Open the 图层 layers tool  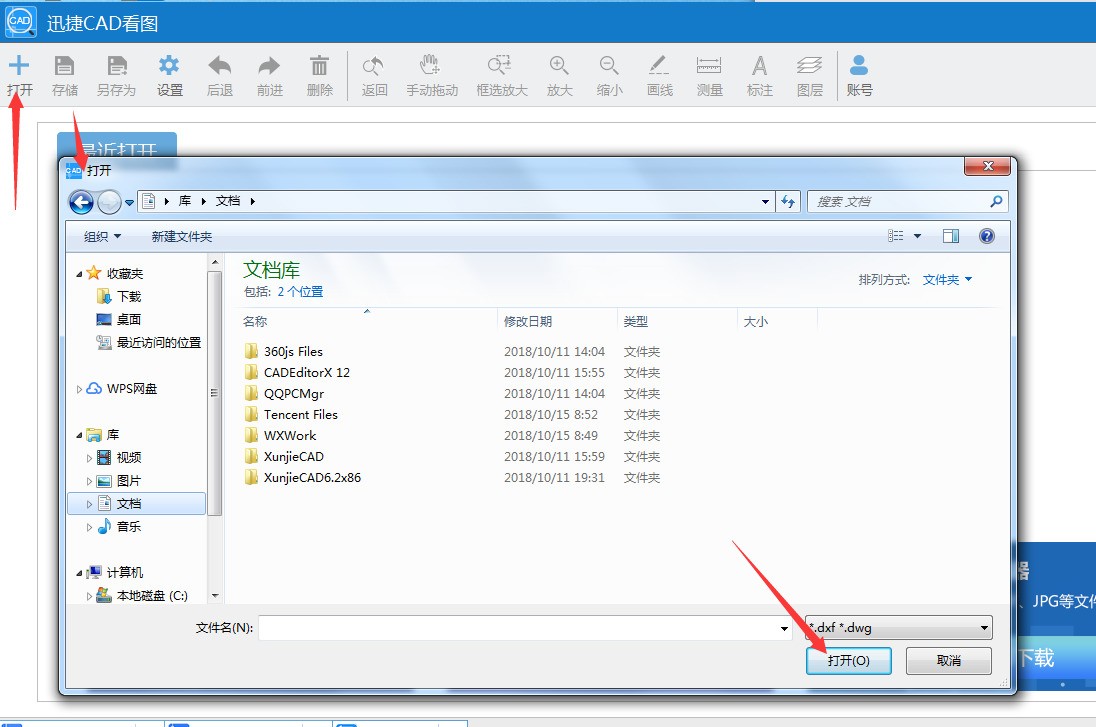click(x=809, y=67)
